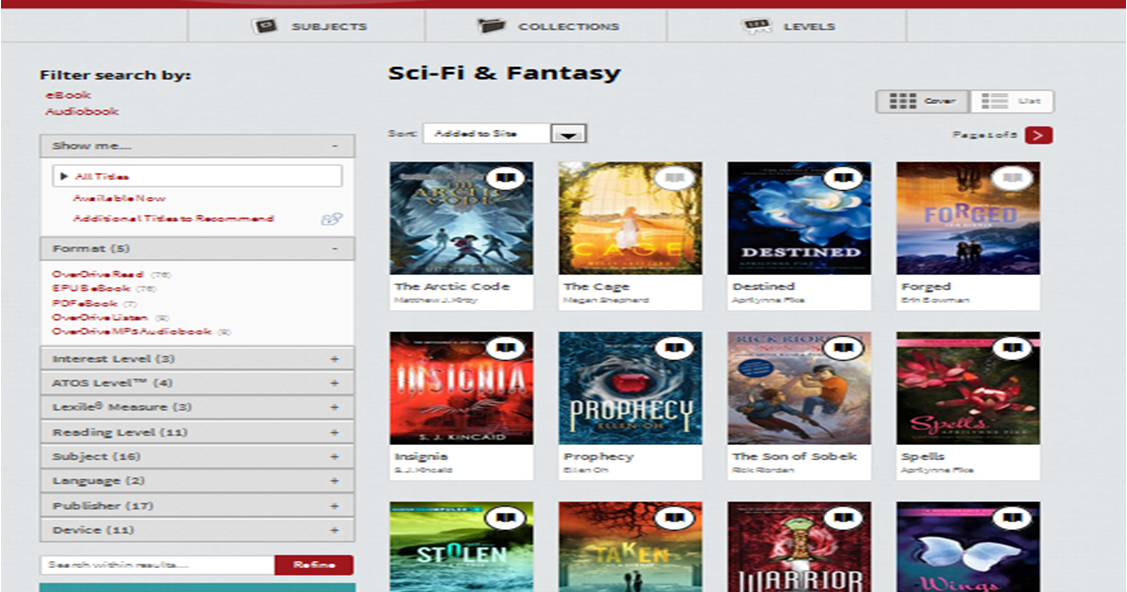Click eBook icon on Stolen cover
Image resolution: width=1127 pixels, height=592 pixels.
tap(506, 517)
